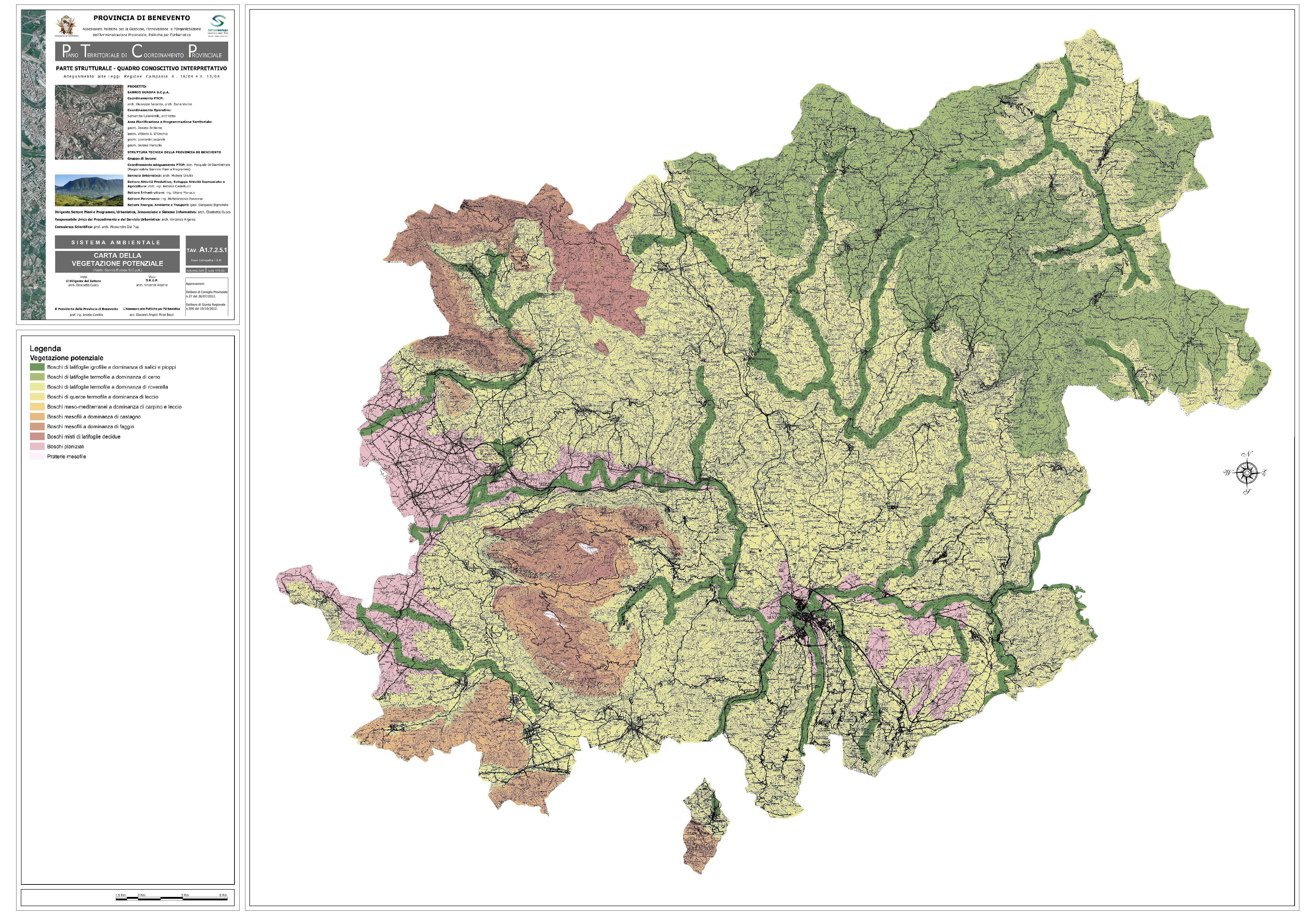
Task: Select the aerial city photo thumbnail
Action: coord(89,123)
